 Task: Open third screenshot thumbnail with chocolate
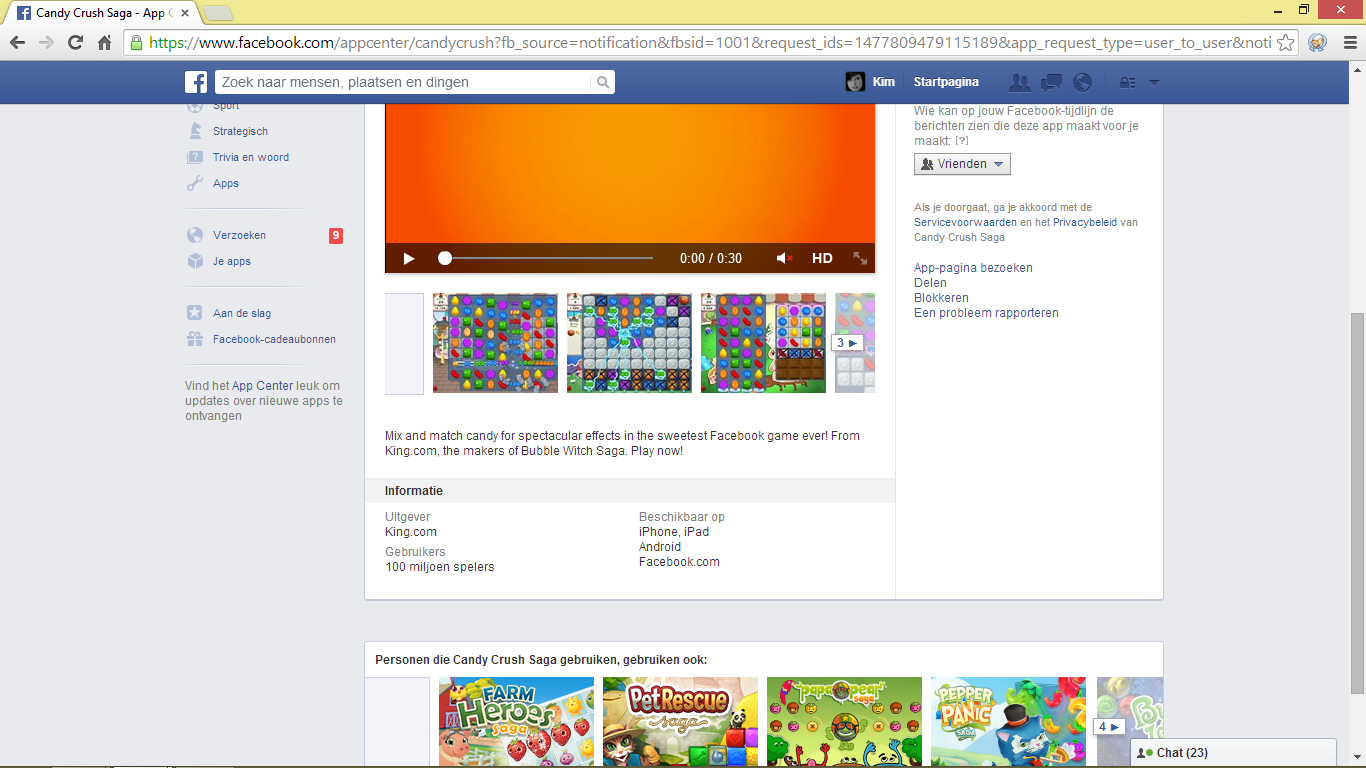tap(763, 343)
